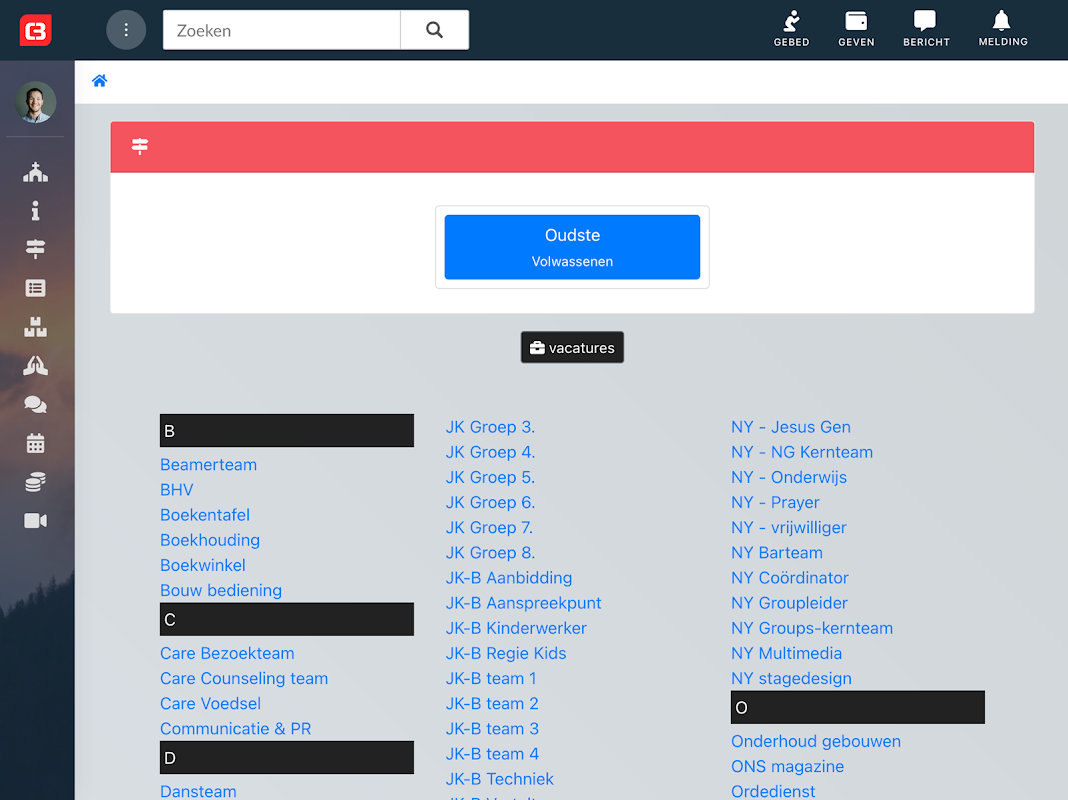
Task: Open the Beamerteam link
Action: [208, 464]
